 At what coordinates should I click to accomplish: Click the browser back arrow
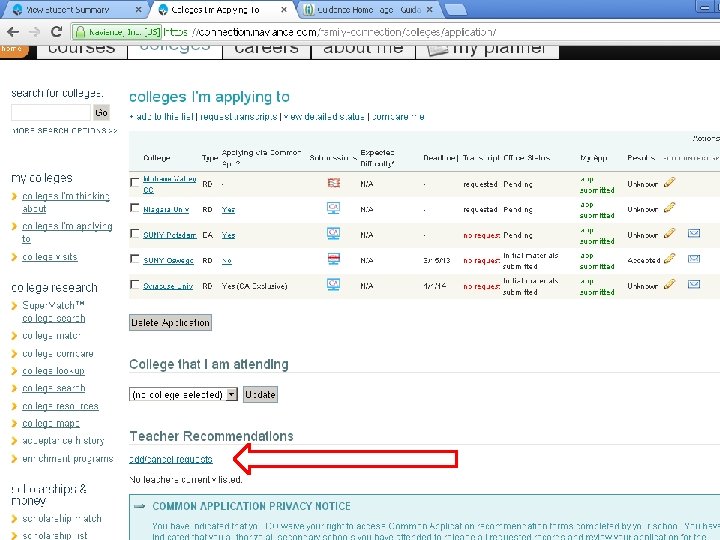pyautogui.click(x=13, y=32)
